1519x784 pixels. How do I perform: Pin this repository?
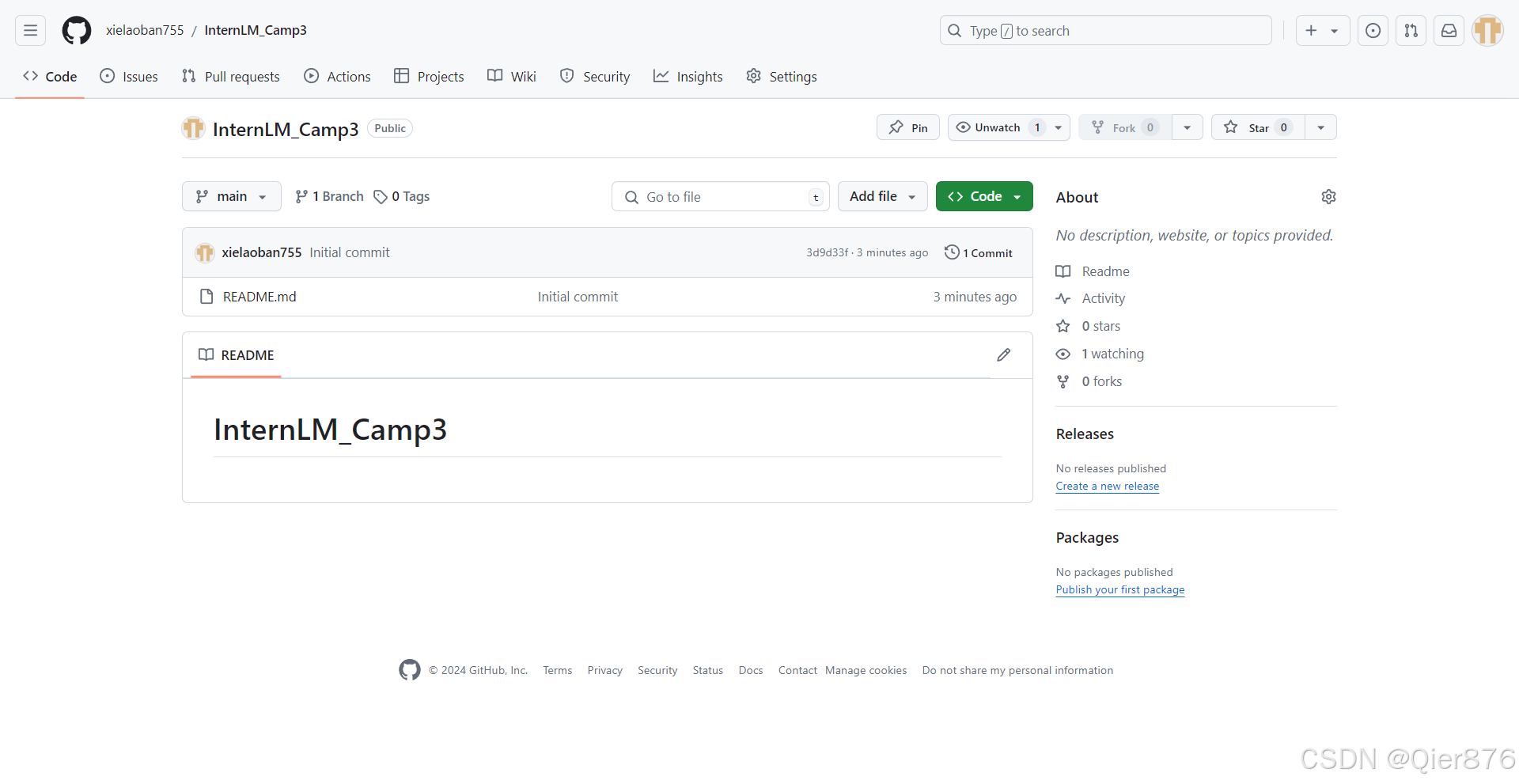tap(908, 127)
